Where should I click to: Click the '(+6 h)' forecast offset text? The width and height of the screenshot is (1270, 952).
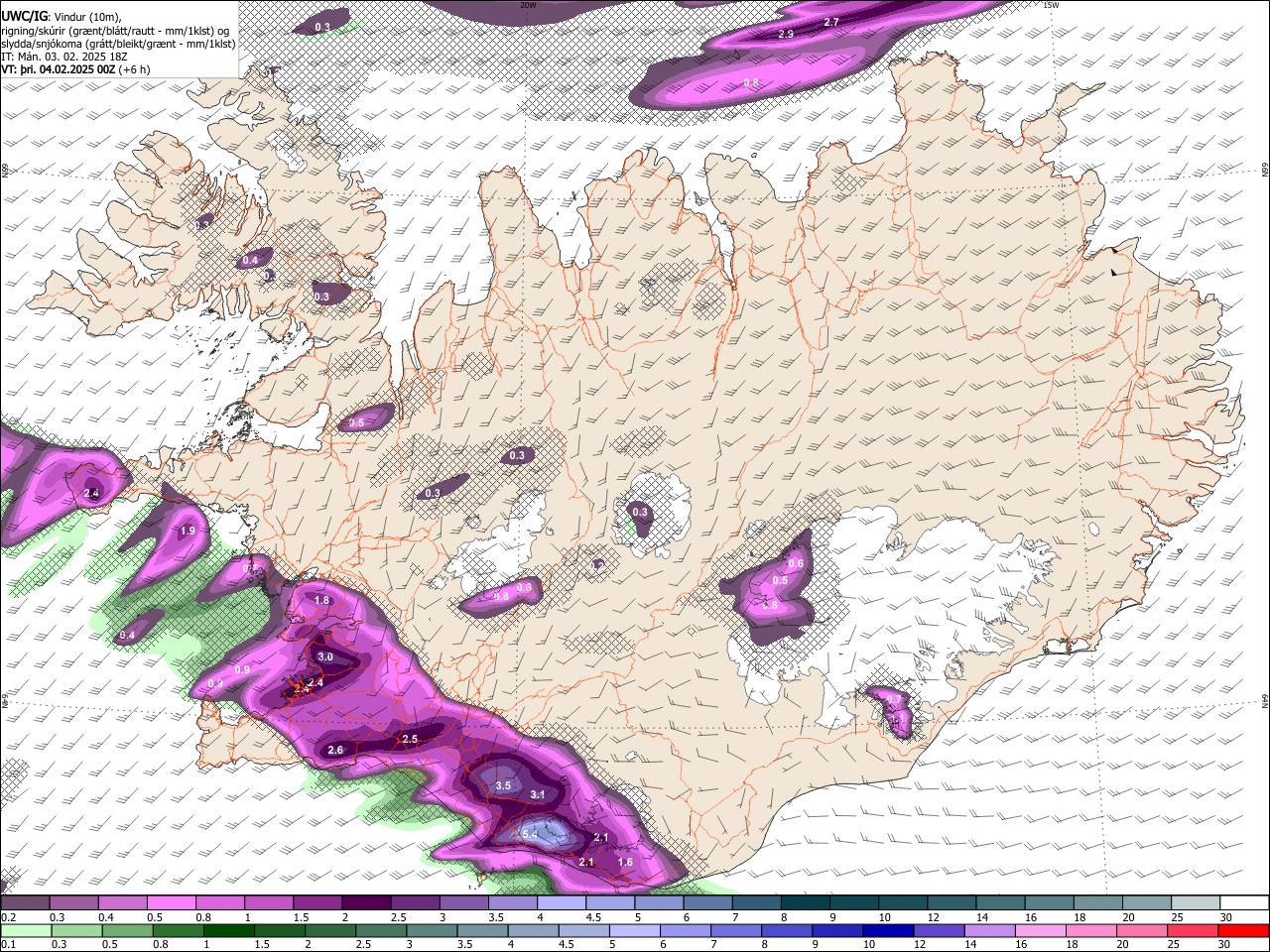coord(134,70)
